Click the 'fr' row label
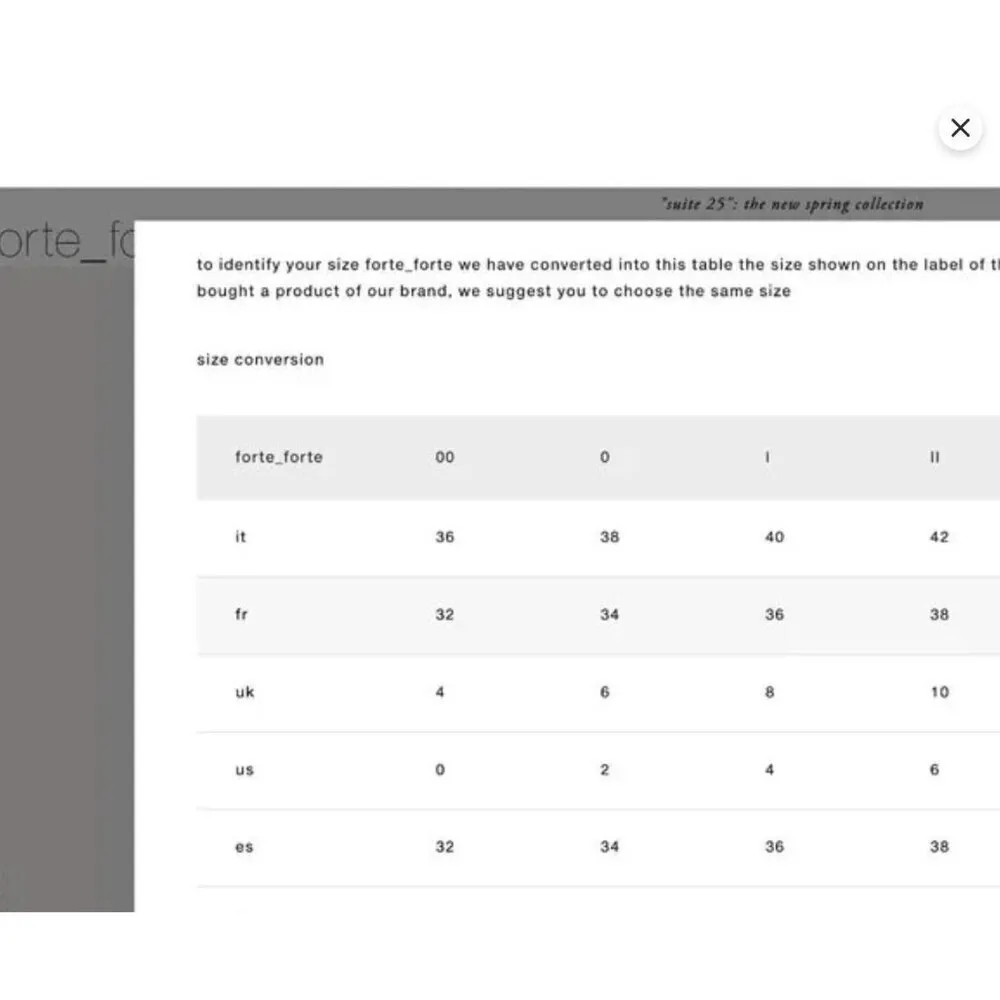This screenshot has height=1000, width=1000. point(241,615)
